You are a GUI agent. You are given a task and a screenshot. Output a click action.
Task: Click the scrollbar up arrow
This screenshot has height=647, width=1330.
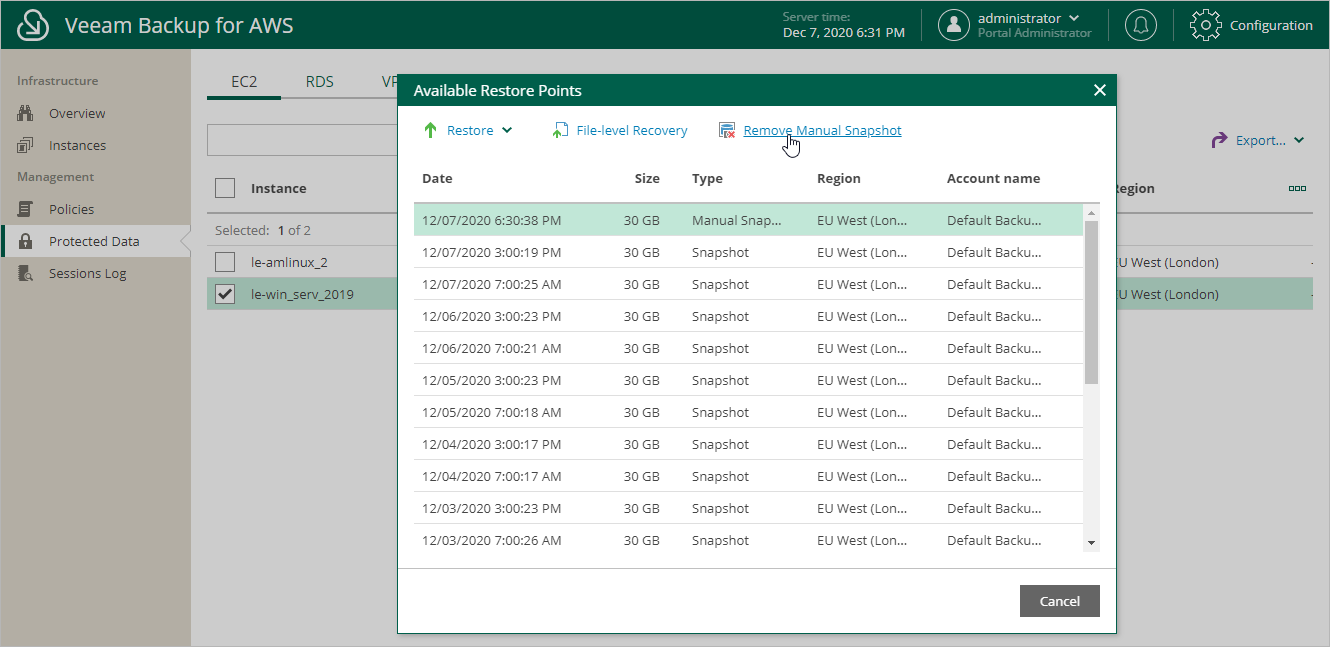click(x=1091, y=213)
